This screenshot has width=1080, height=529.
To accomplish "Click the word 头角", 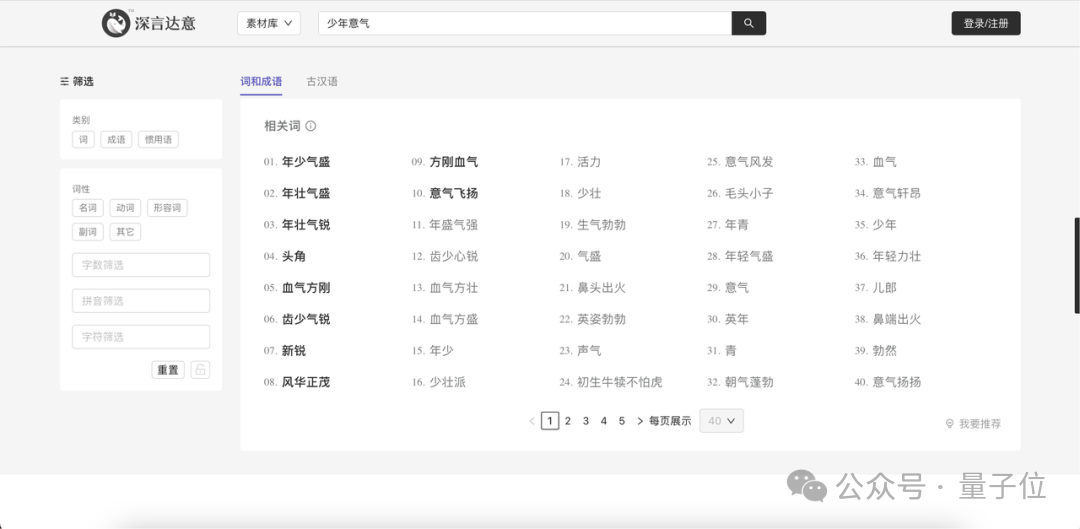I will pyautogui.click(x=294, y=256).
